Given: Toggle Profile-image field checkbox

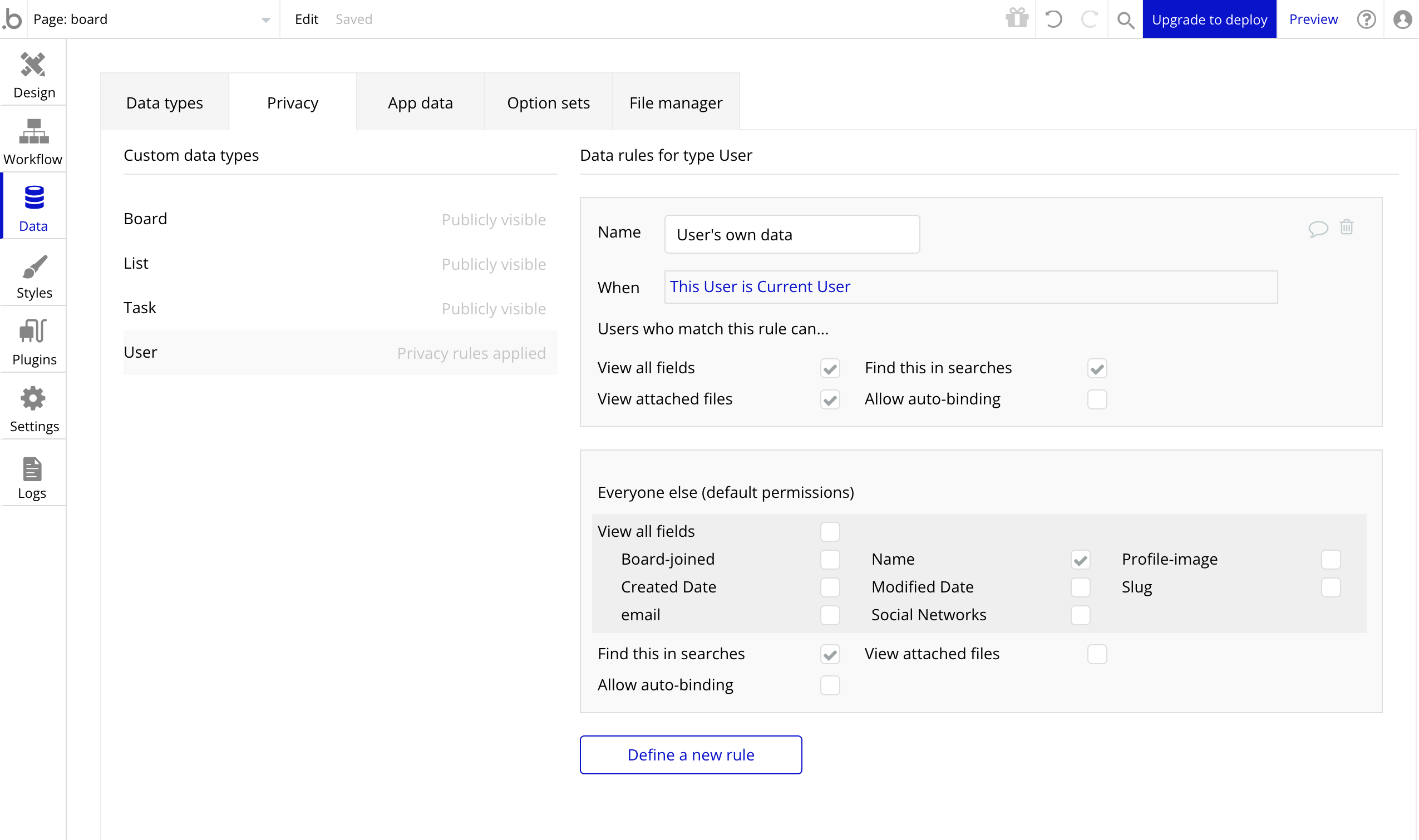Looking at the screenshot, I should [x=1330, y=560].
